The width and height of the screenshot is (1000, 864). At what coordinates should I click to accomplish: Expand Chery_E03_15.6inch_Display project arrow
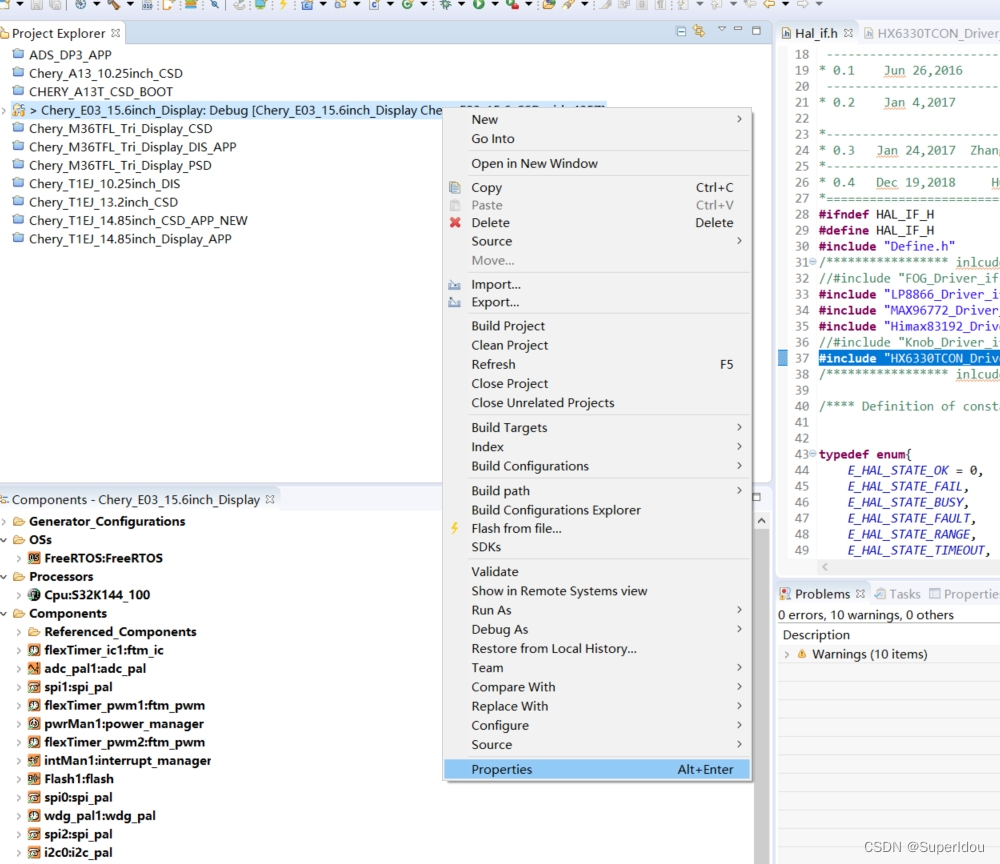pyautogui.click(x=4, y=110)
